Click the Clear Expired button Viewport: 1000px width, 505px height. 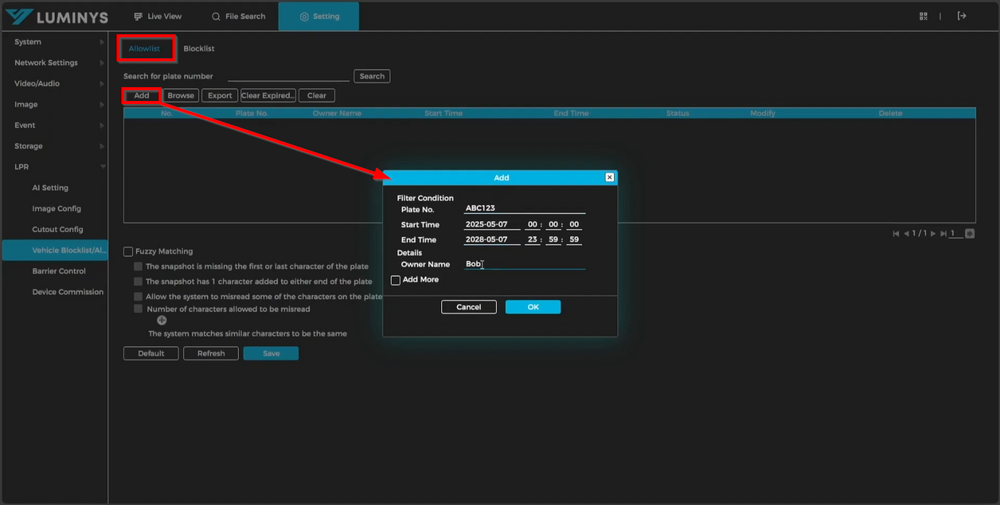(268, 96)
